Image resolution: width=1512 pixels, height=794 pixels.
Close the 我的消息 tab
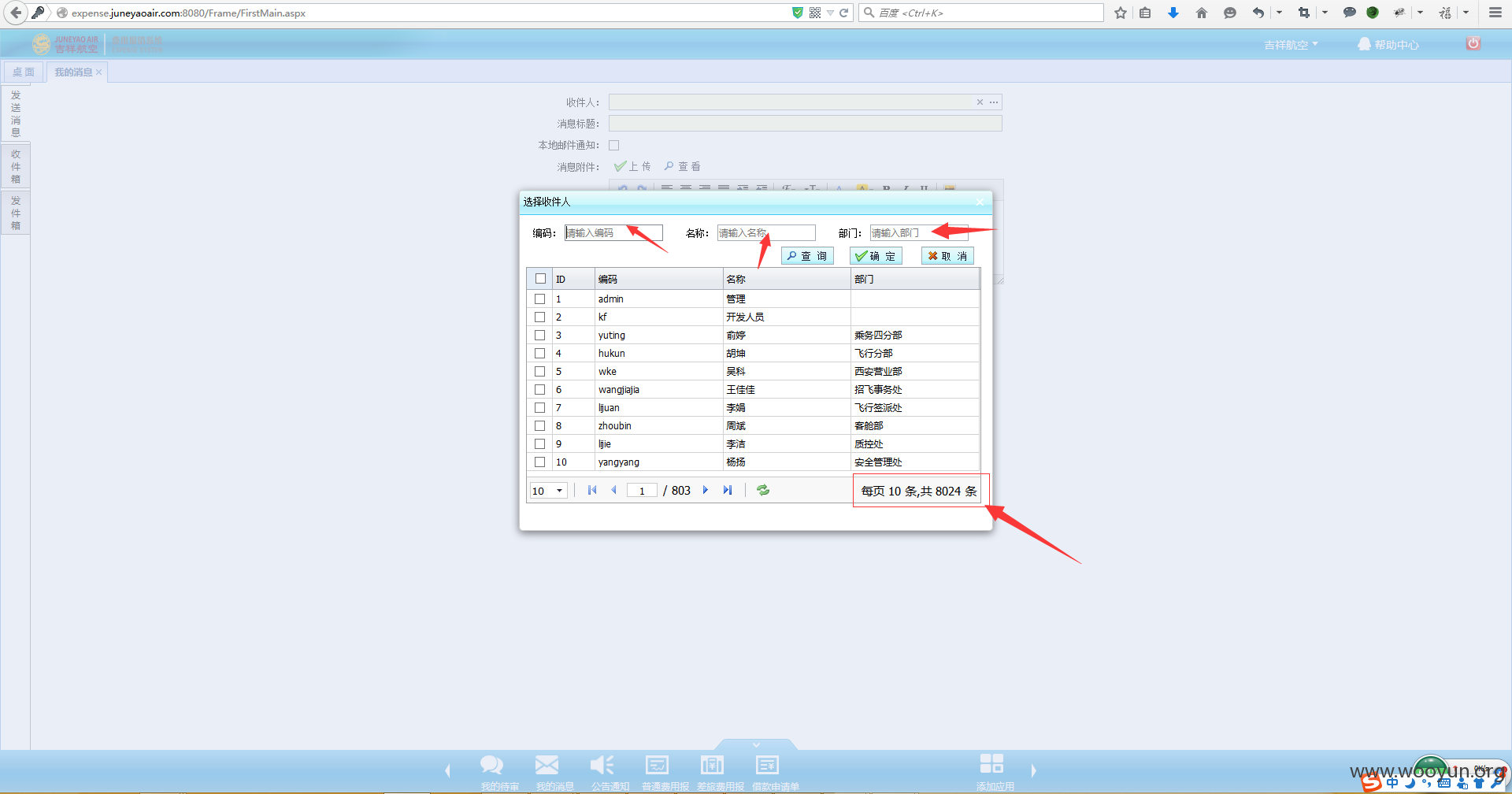click(x=99, y=72)
